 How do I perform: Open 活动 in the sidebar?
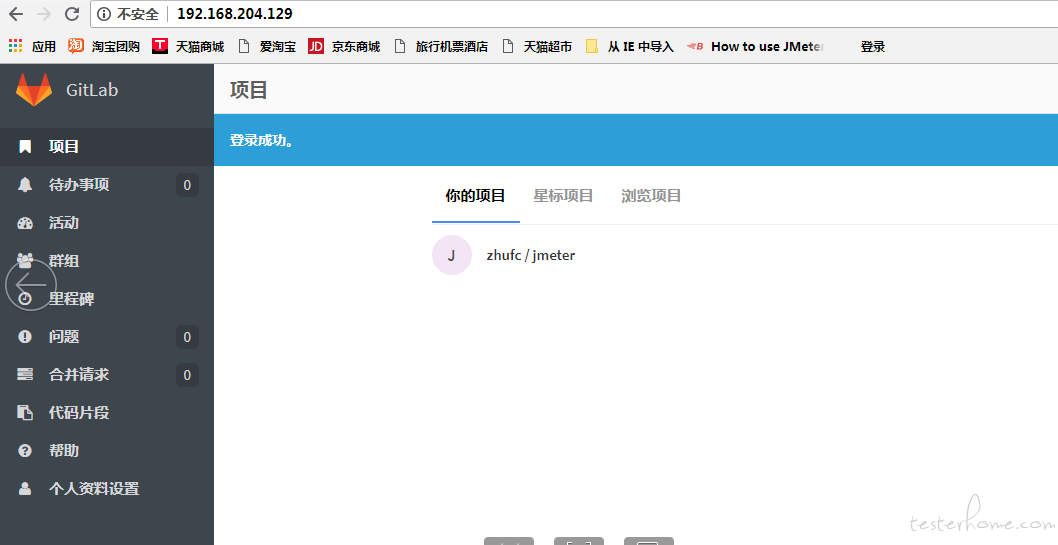pyautogui.click(x=107, y=223)
